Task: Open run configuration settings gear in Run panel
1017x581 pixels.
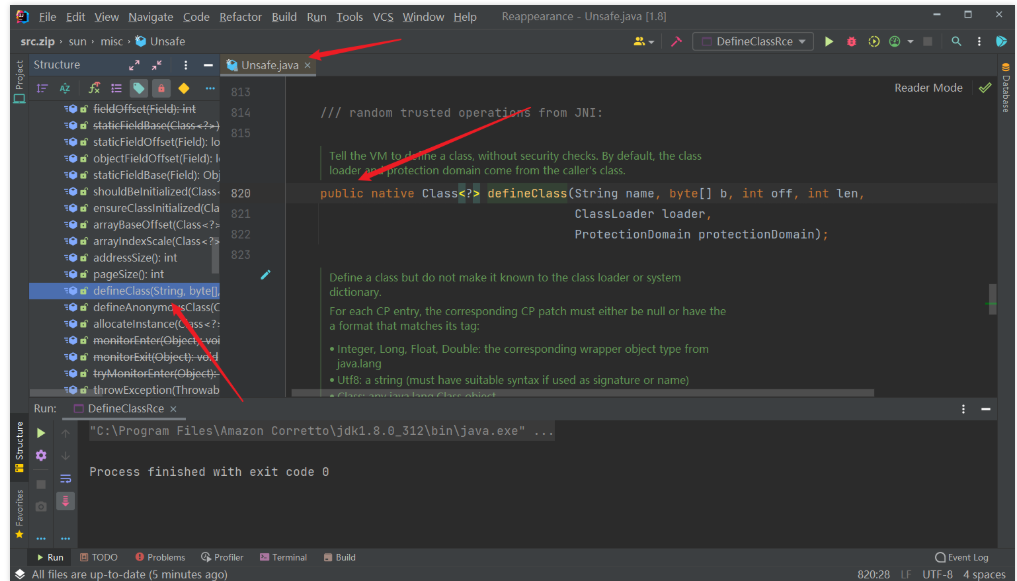Action: tap(41, 455)
